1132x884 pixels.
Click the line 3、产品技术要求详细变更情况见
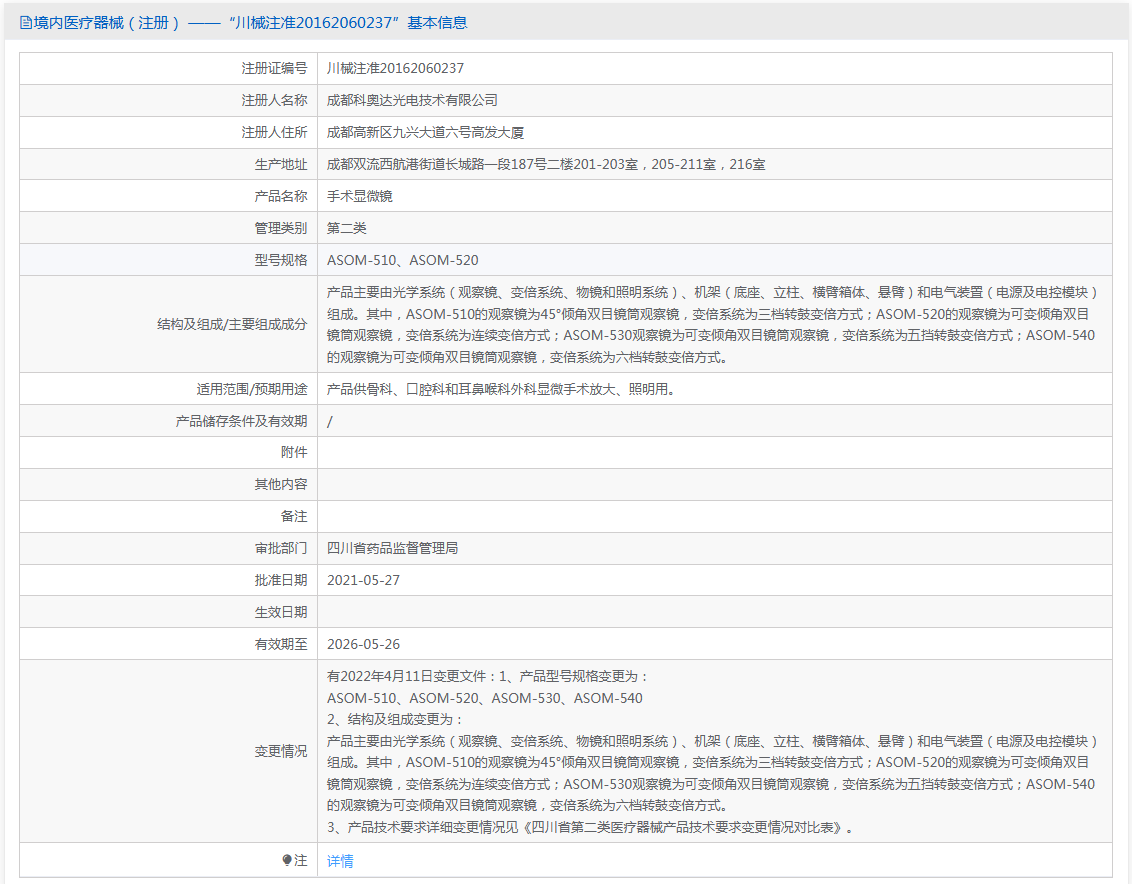[x=591, y=828]
